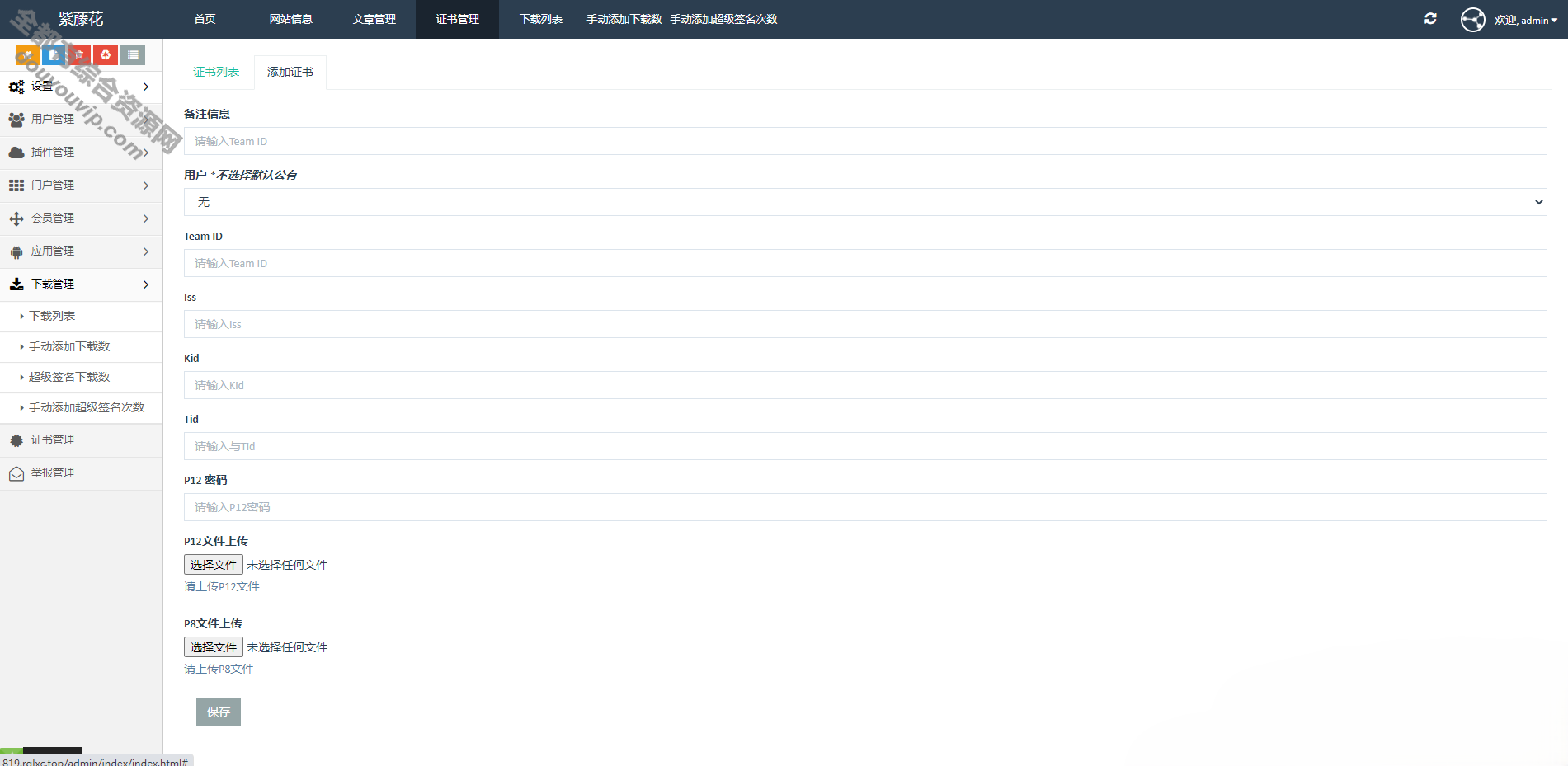Expand the 门户管理 menu chevron
The height and width of the screenshot is (766, 1568).
pyautogui.click(x=146, y=186)
